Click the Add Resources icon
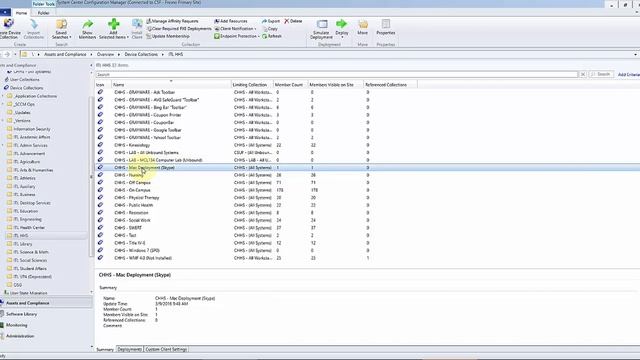Screen dimensions: 640x360 tap(217, 21)
